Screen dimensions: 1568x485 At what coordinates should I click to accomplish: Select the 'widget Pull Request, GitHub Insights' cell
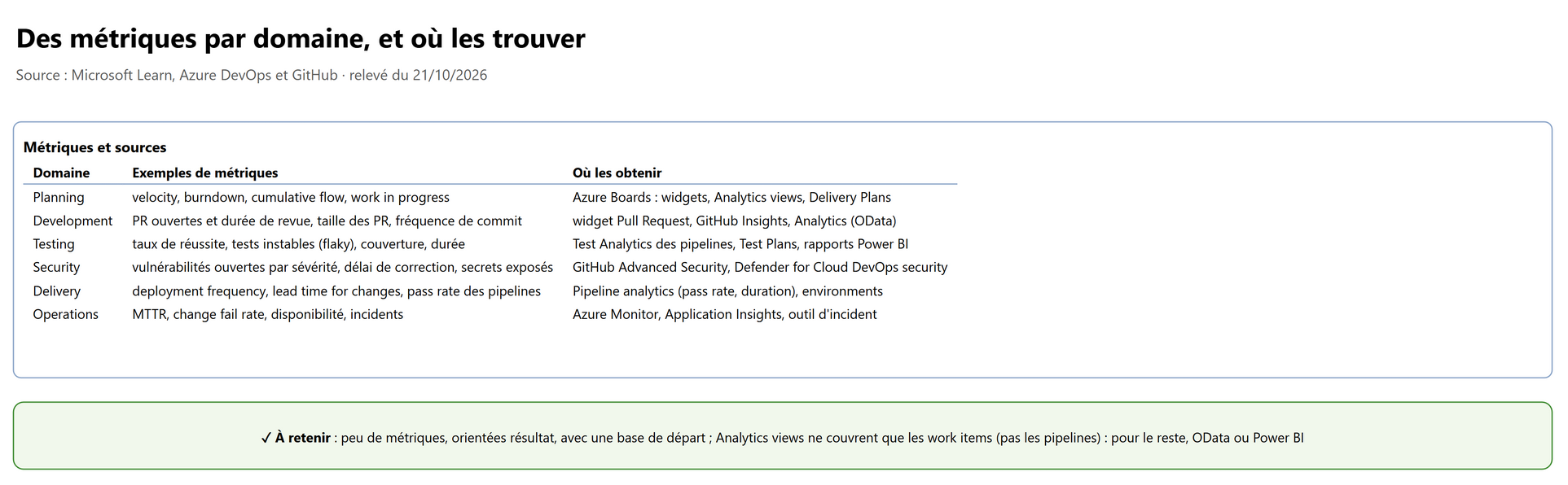735,221
